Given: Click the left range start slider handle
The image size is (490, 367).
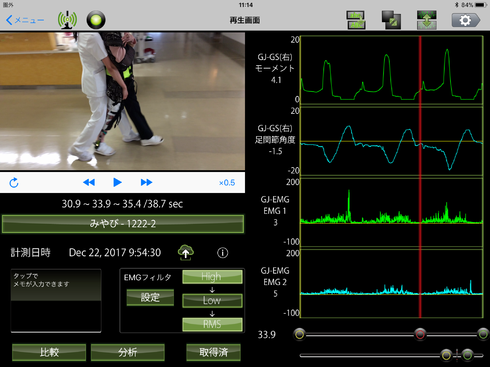Looking at the screenshot, I should coord(300,334).
